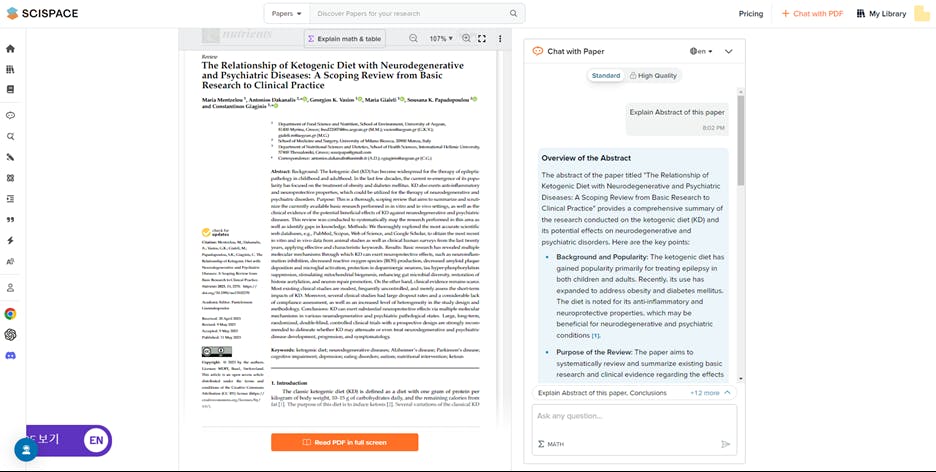The height and width of the screenshot is (472, 936).
Task: Click Explain math & table button
Action: click(x=344, y=39)
